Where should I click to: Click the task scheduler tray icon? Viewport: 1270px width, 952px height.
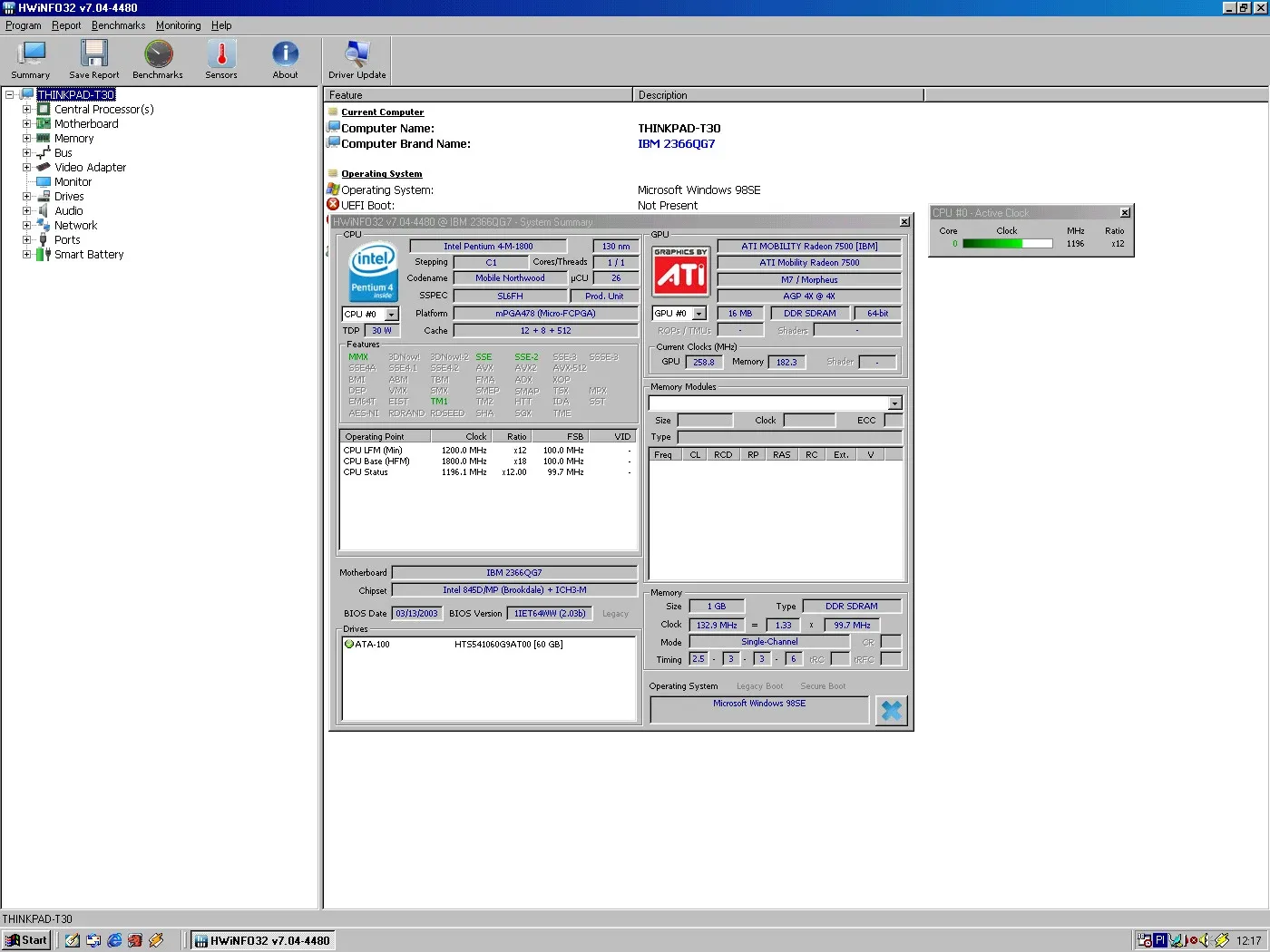[1145, 940]
